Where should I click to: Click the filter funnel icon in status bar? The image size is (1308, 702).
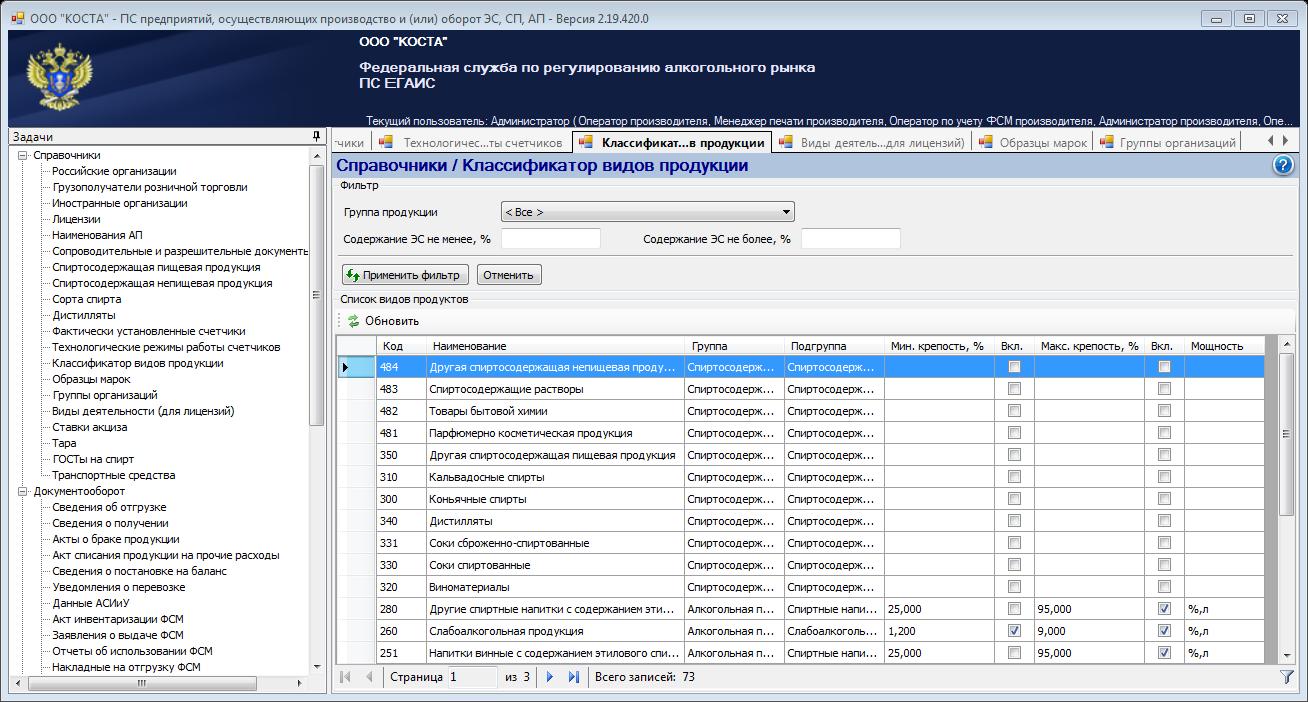[1286, 677]
